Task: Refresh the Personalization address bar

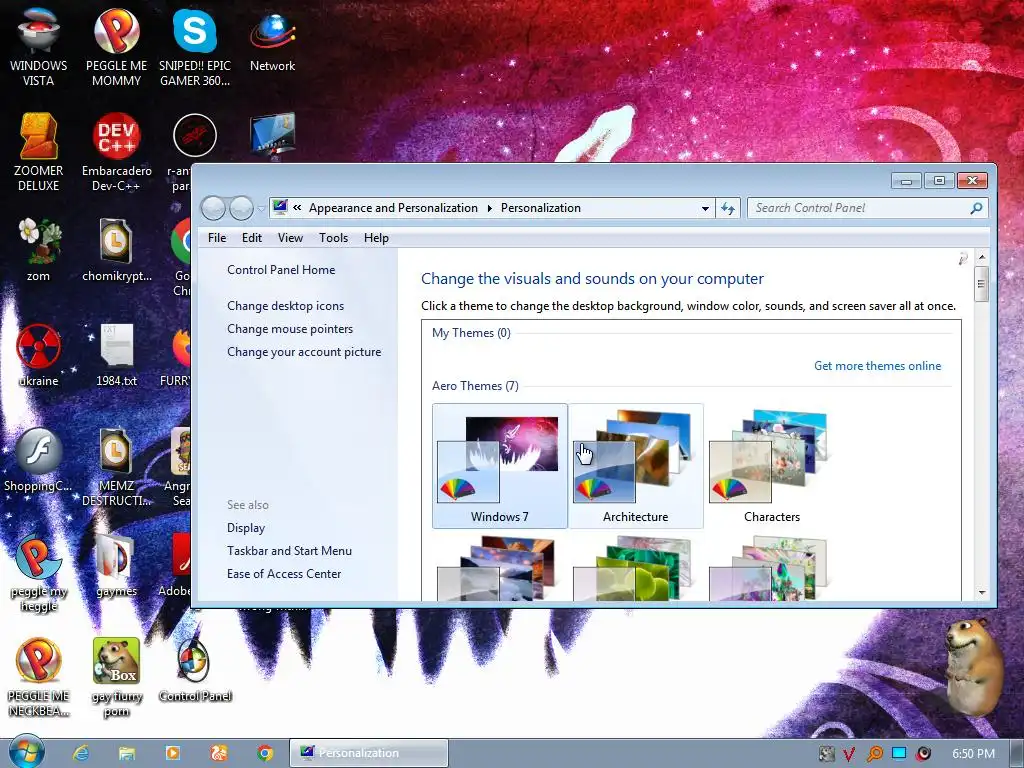Action: (728, 208)
